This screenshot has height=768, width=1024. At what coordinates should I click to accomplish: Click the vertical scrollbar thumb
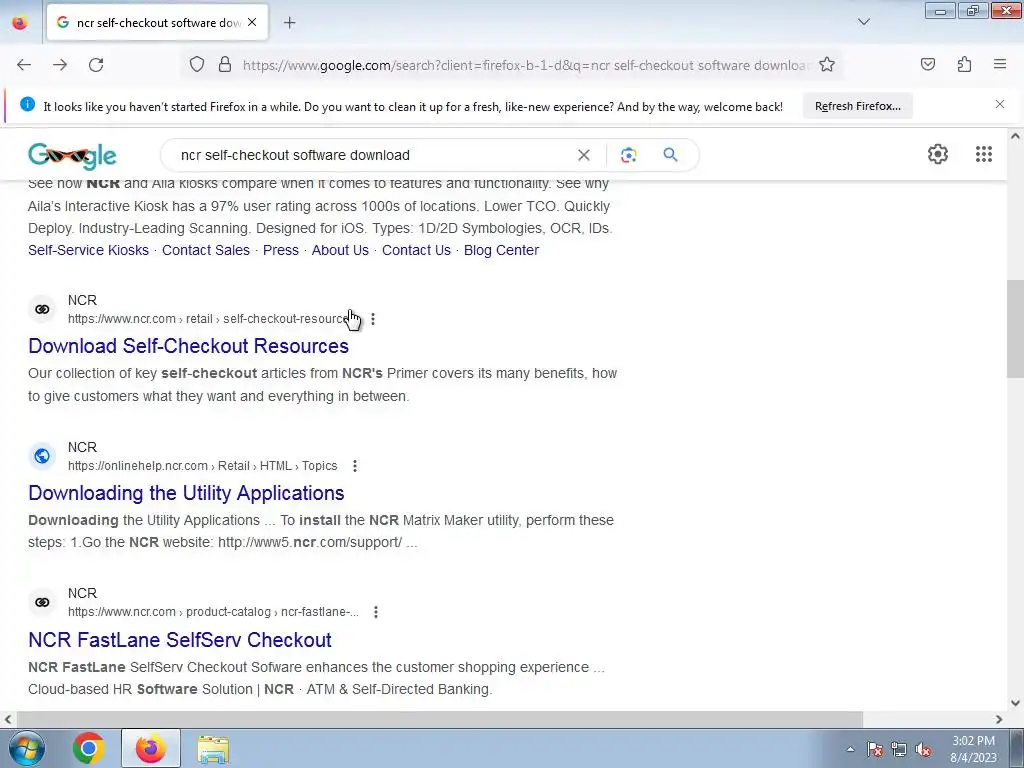pos(1015,328)
